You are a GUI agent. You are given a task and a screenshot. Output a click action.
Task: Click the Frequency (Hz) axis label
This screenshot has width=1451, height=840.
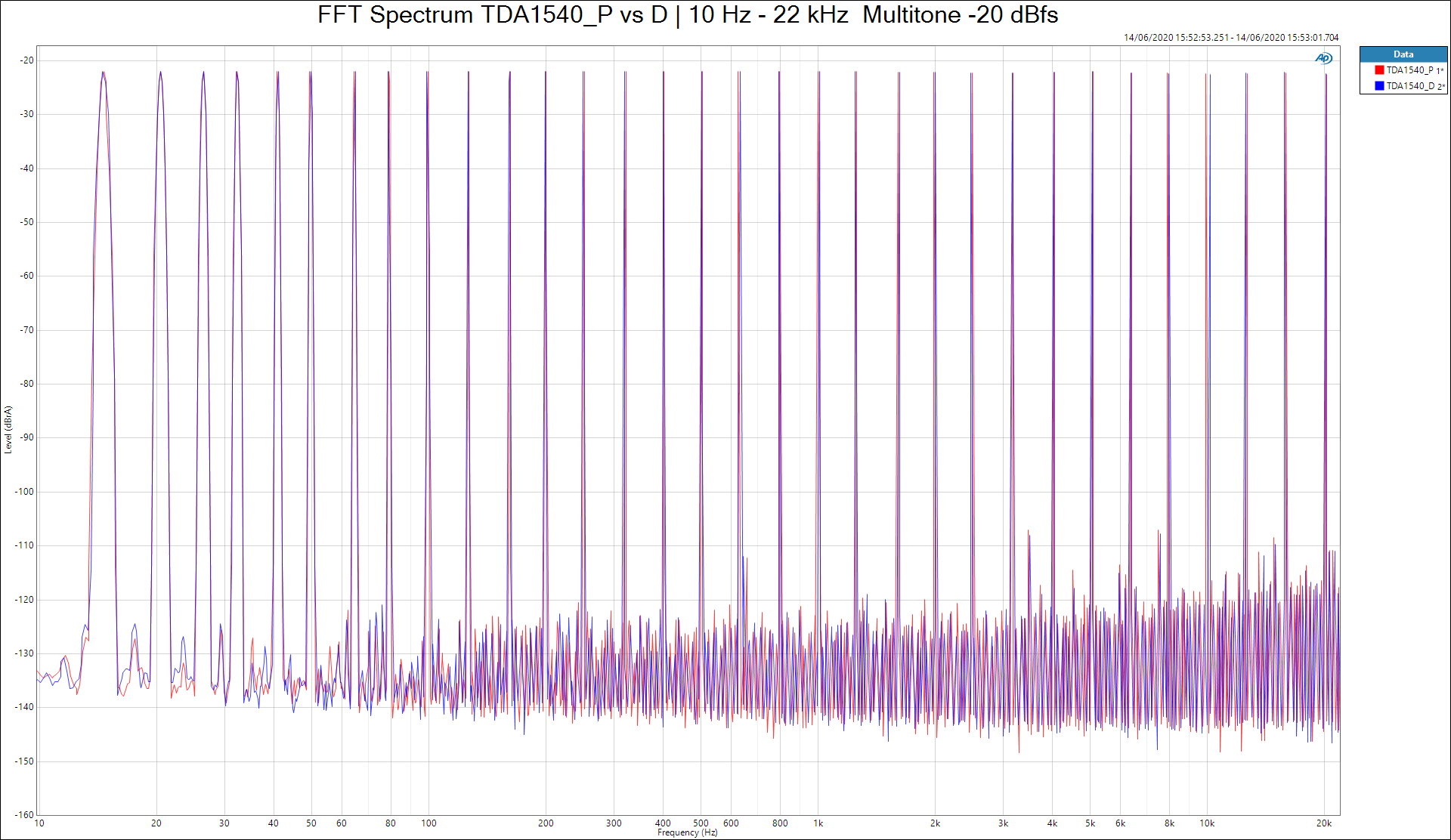pos(687,832)
